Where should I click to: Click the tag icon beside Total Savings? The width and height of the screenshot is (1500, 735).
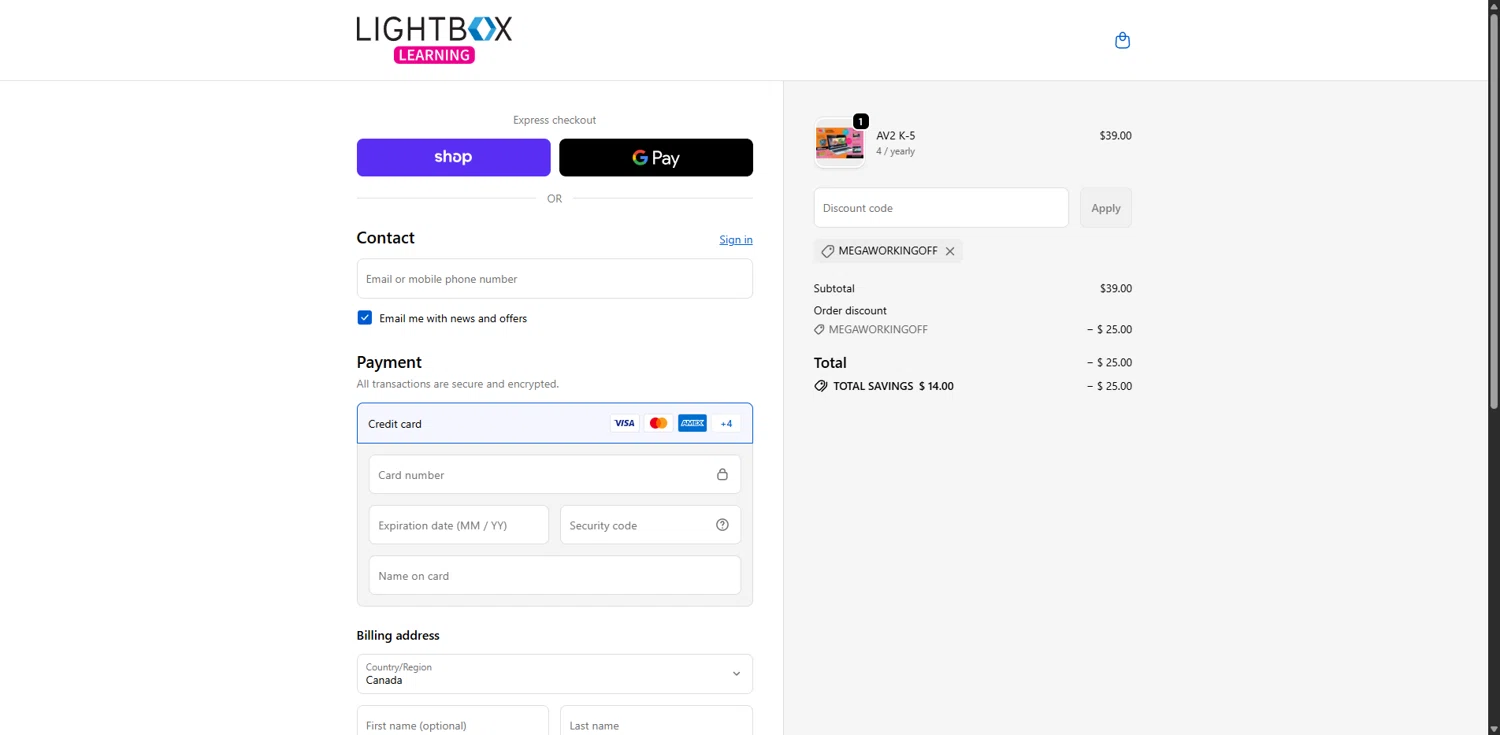[821, 386]
